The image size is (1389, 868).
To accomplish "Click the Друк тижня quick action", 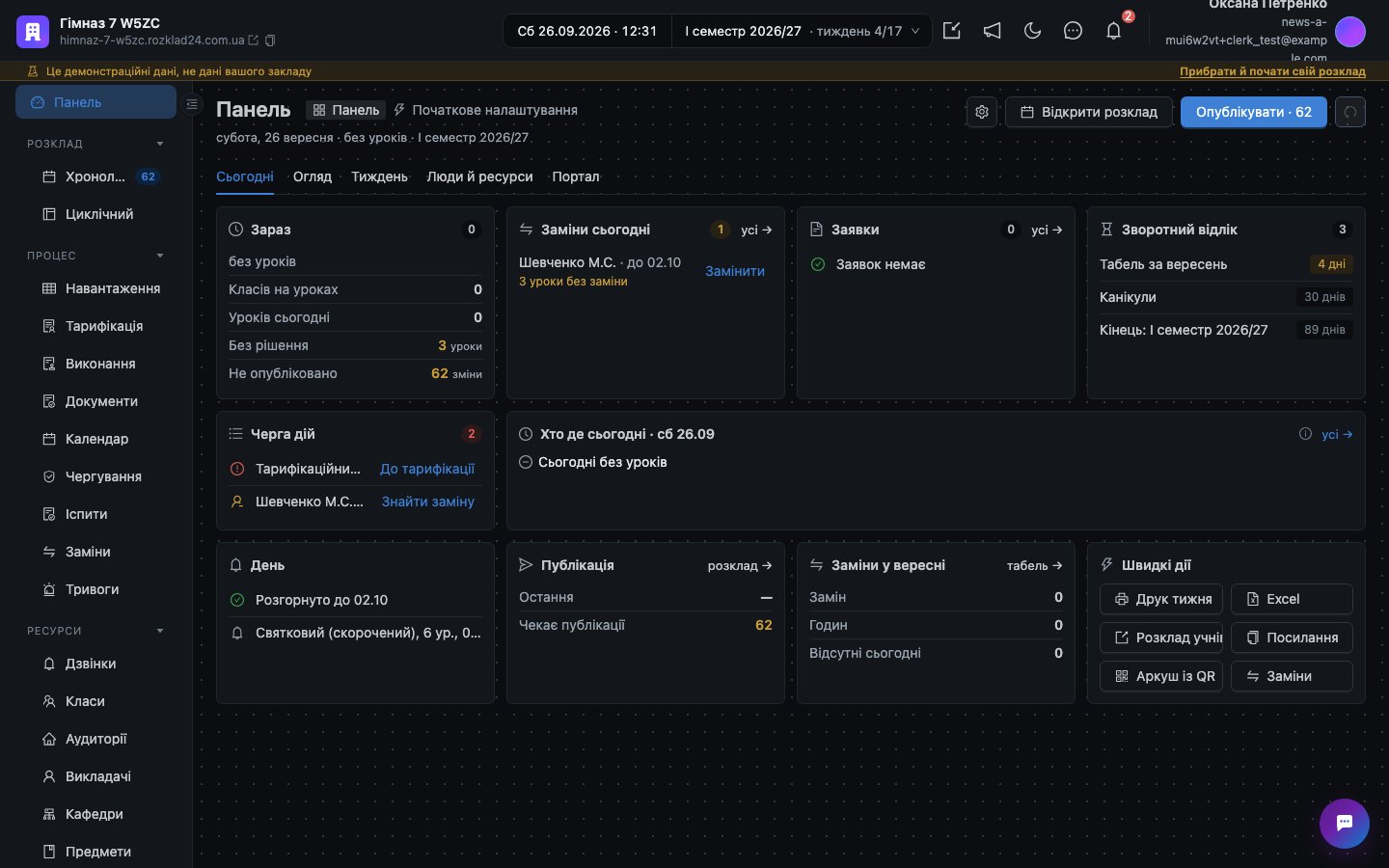I will coord(1161,599).
